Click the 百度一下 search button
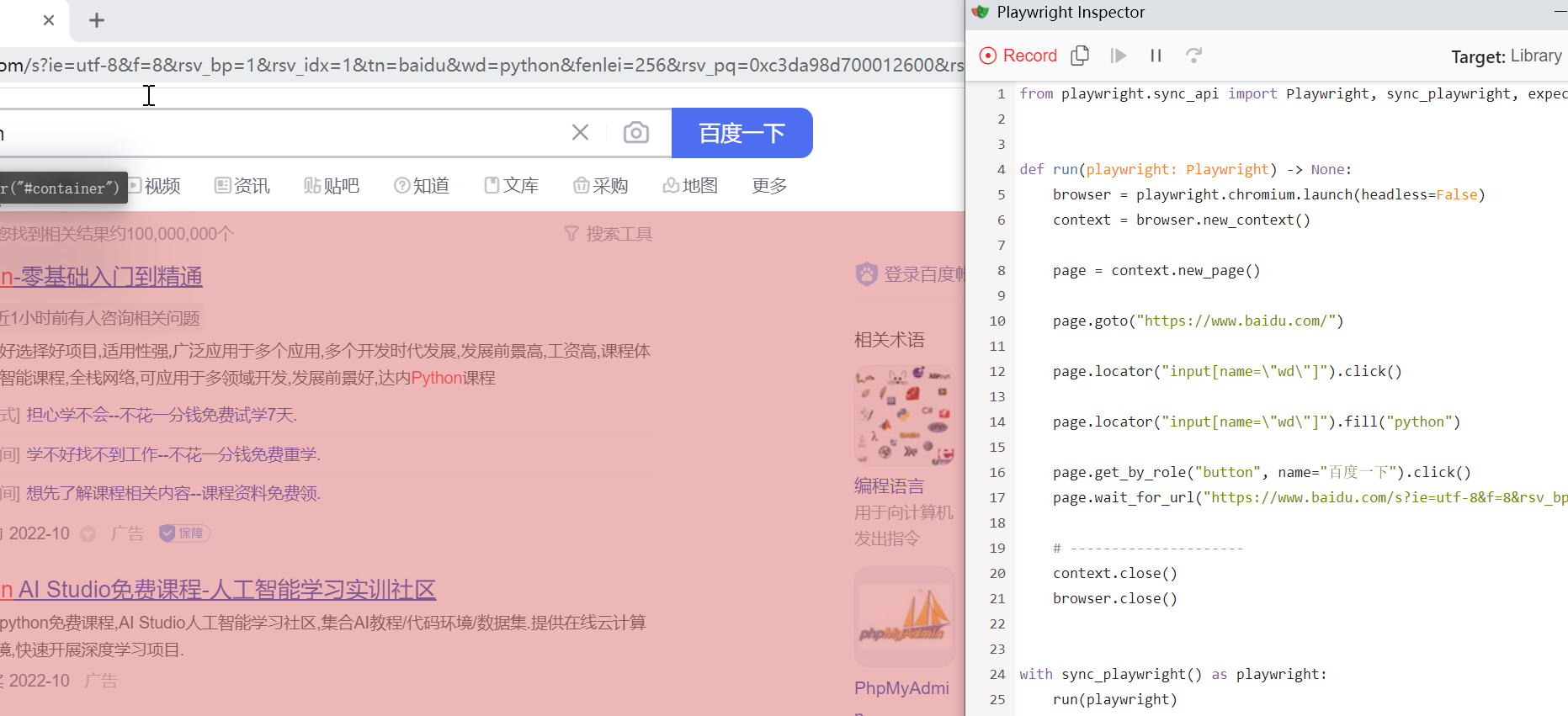 (x=742, y=133)
